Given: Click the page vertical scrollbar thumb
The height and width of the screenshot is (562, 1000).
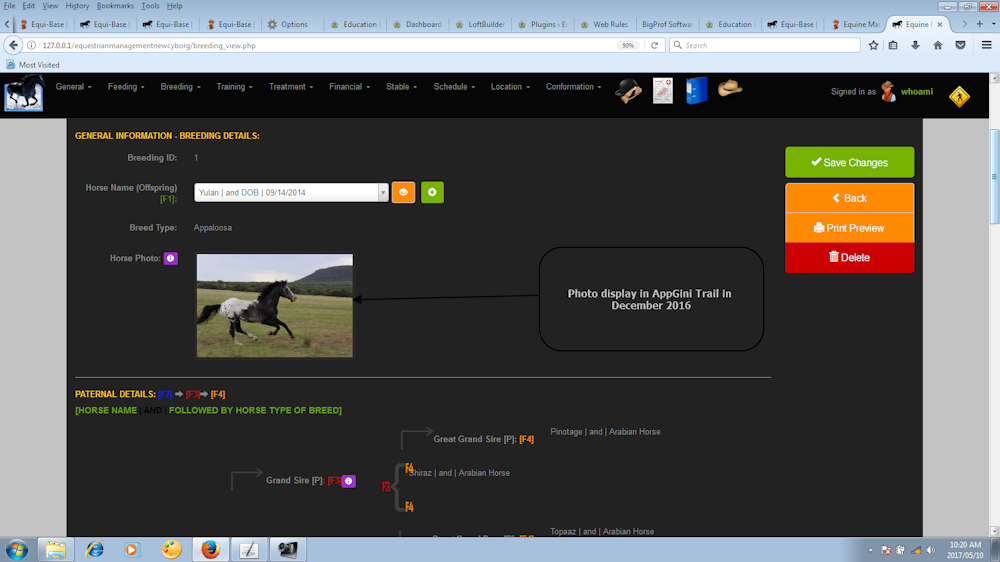Looking at the screenshot, I should click(x=994, y=177).
